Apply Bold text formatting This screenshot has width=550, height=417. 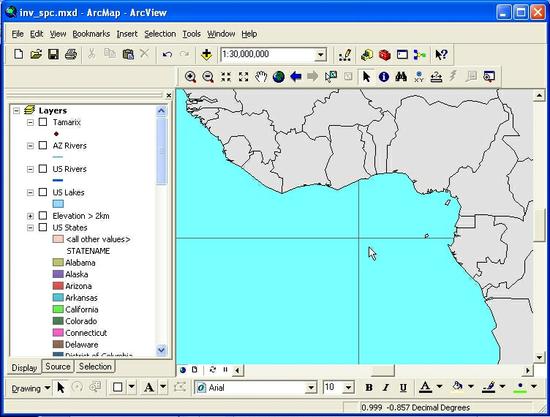pyautogui.click(x=369, y=388)
